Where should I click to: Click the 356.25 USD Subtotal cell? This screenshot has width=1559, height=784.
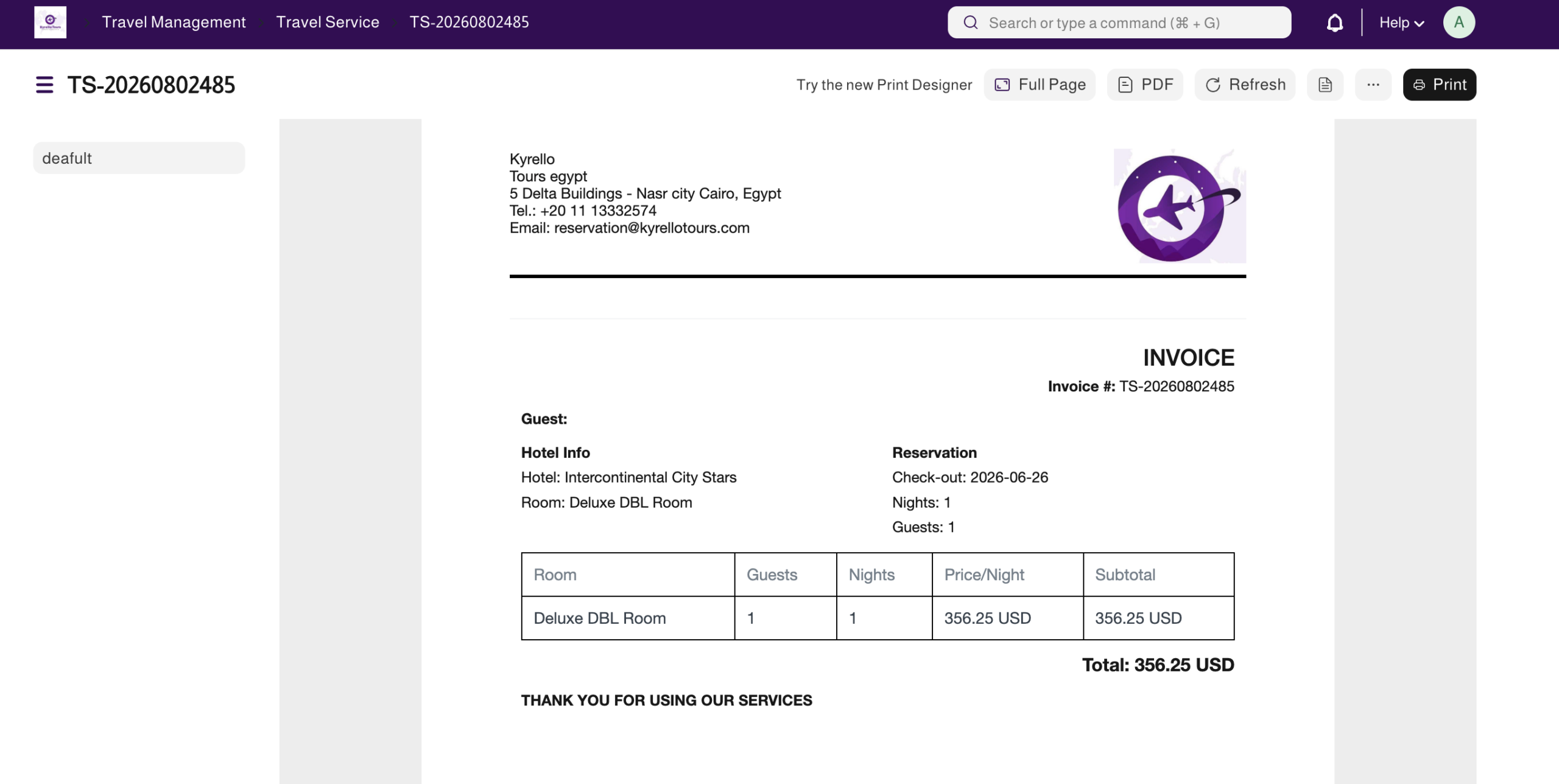(x=1158, y=618)
